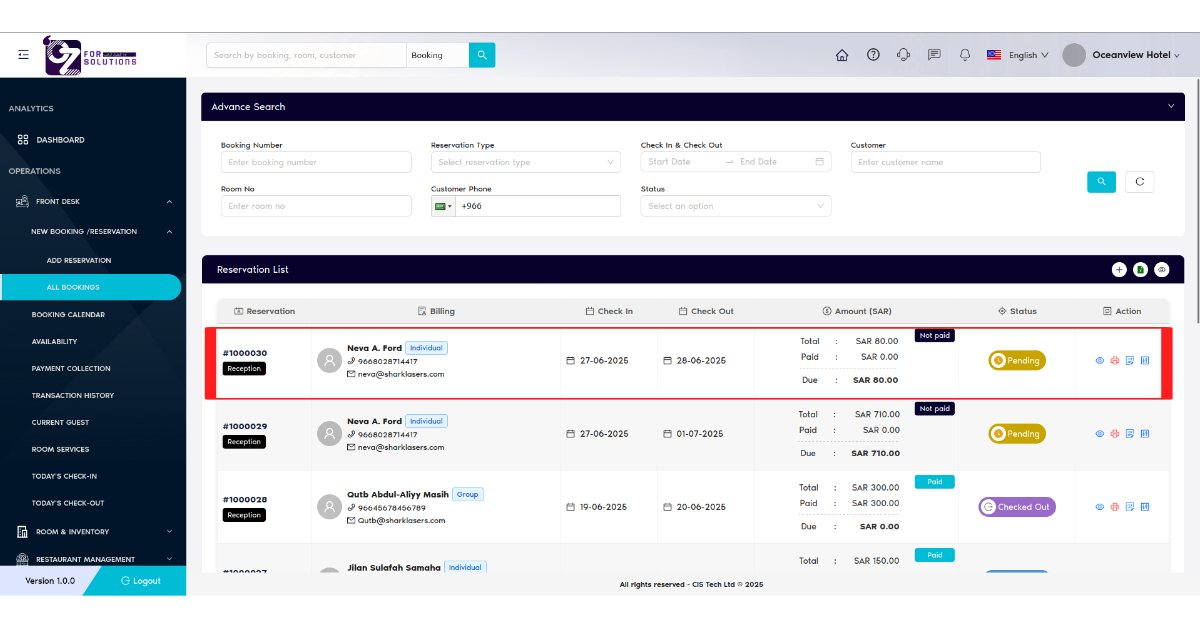Open the Reservation Type dropdown
Screen dimensions: 1200x628
[525, 161]
